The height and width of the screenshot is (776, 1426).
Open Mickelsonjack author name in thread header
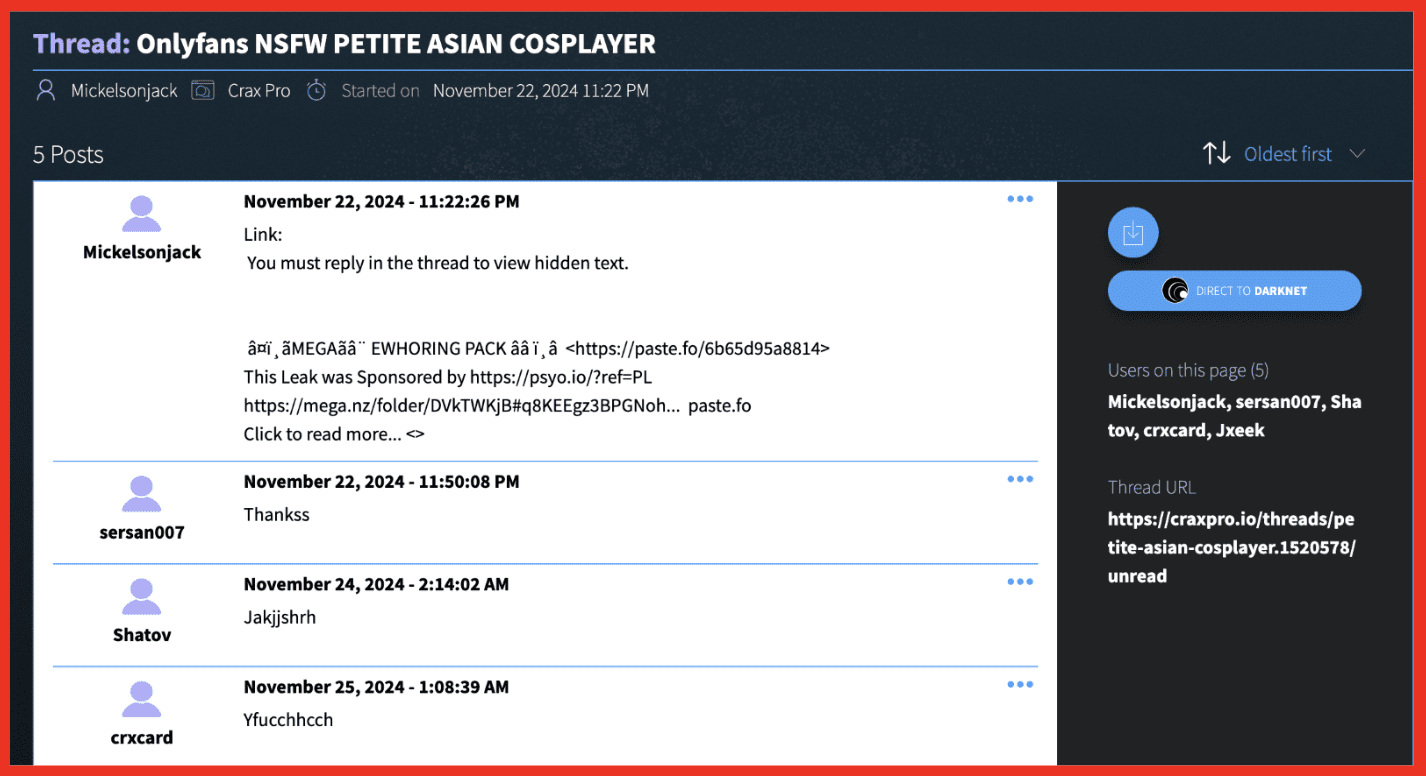pyautogui.click(x=124, y=91)
